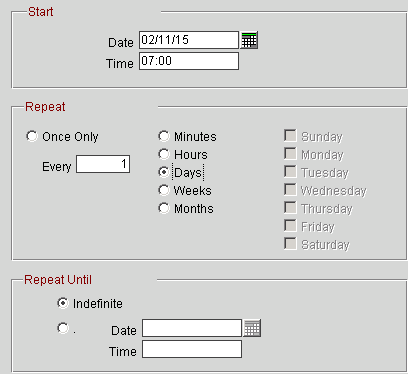Select the Days radio button
Screen dimensions: 408x374
click(x=164, y=172)
